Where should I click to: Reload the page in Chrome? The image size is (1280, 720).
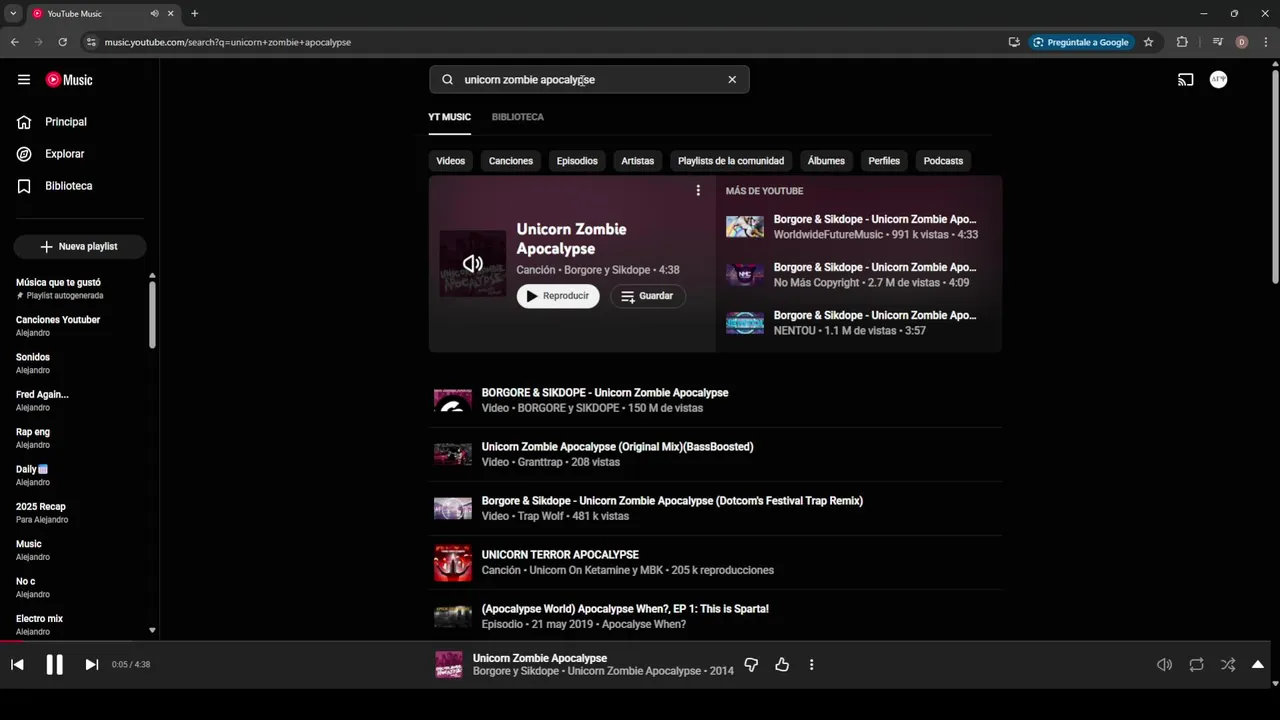click(62, 42)
